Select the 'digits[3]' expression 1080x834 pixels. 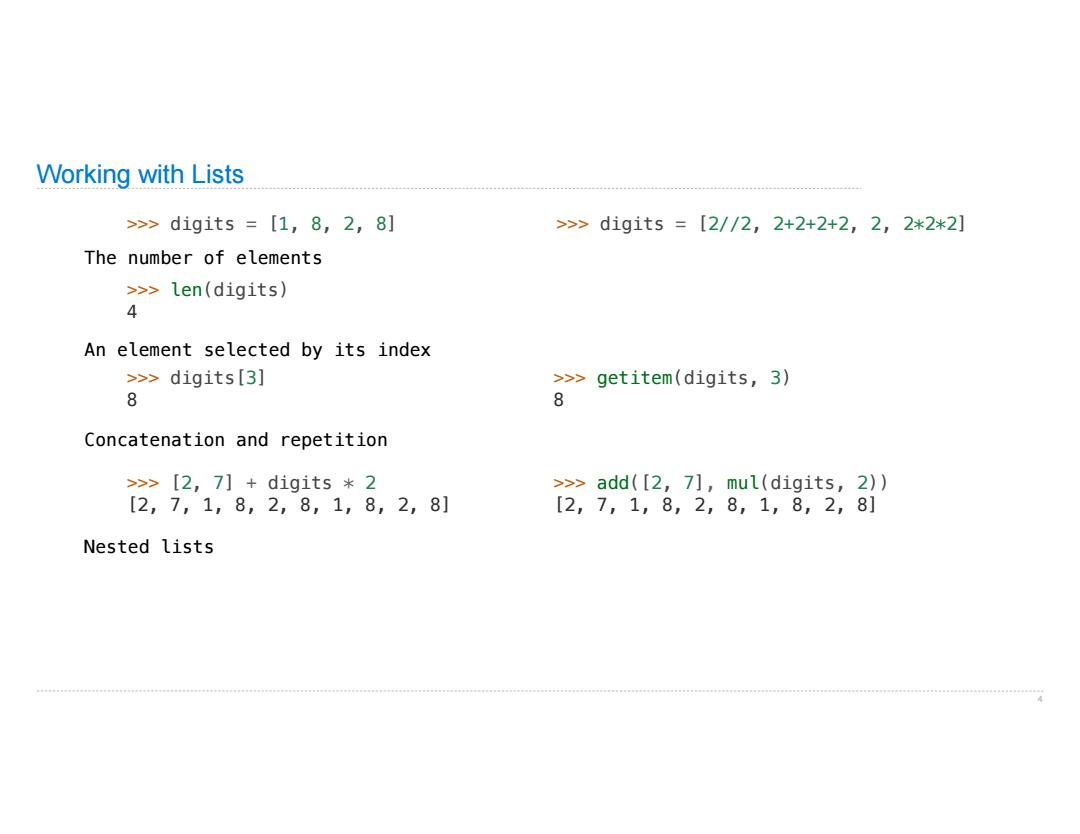218,377
